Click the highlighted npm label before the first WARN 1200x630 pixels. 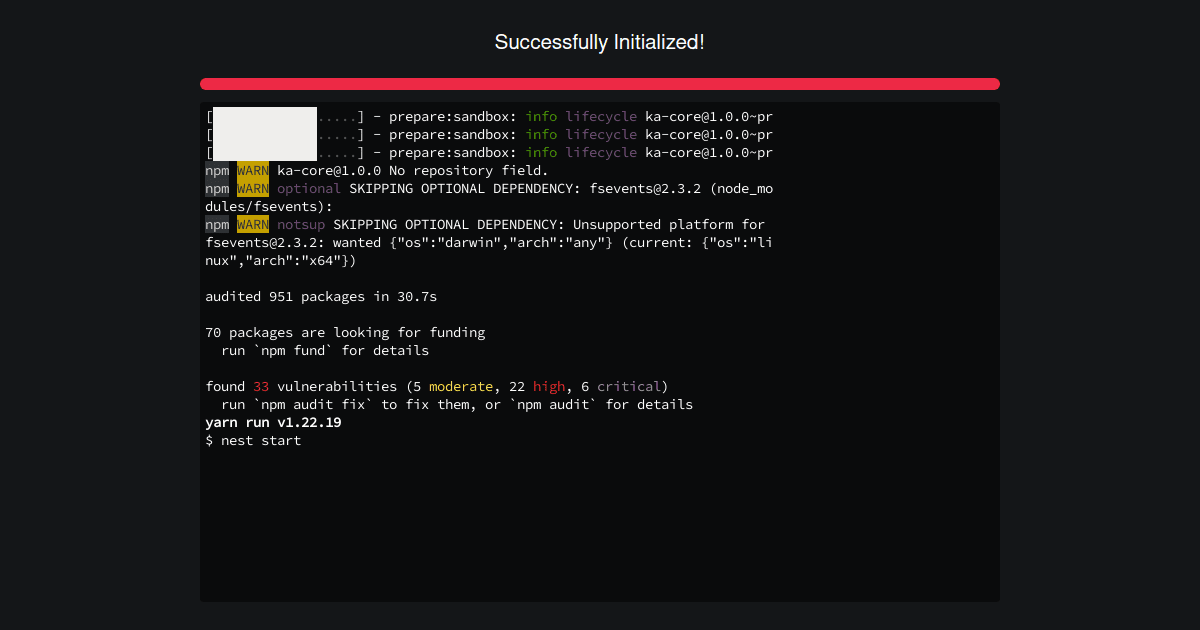tap(216, 170)
